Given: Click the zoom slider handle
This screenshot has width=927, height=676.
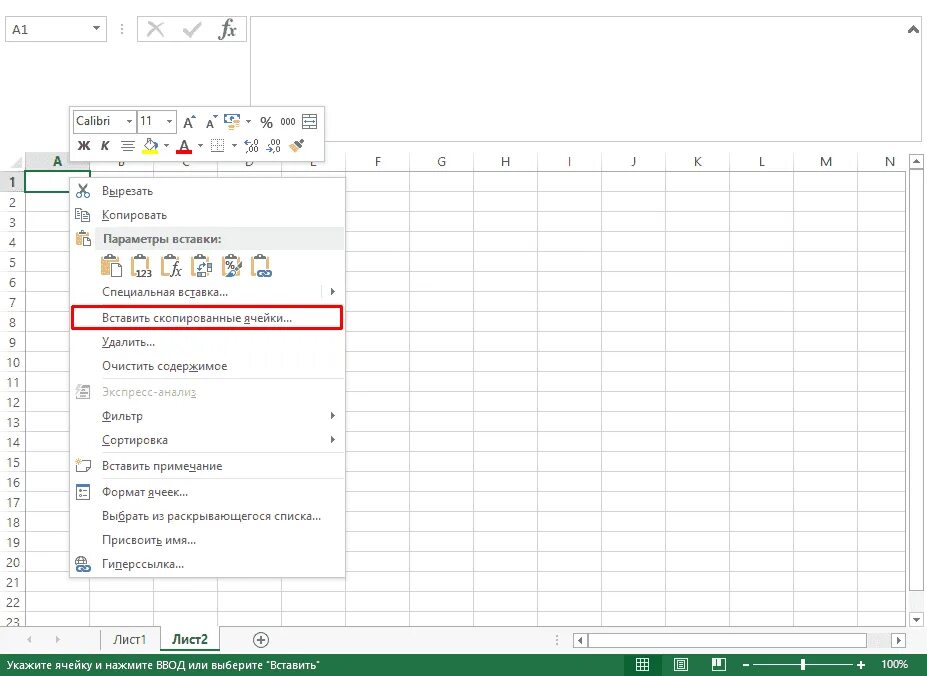Looking at the screenshot, I should click(x=803, y=665).
